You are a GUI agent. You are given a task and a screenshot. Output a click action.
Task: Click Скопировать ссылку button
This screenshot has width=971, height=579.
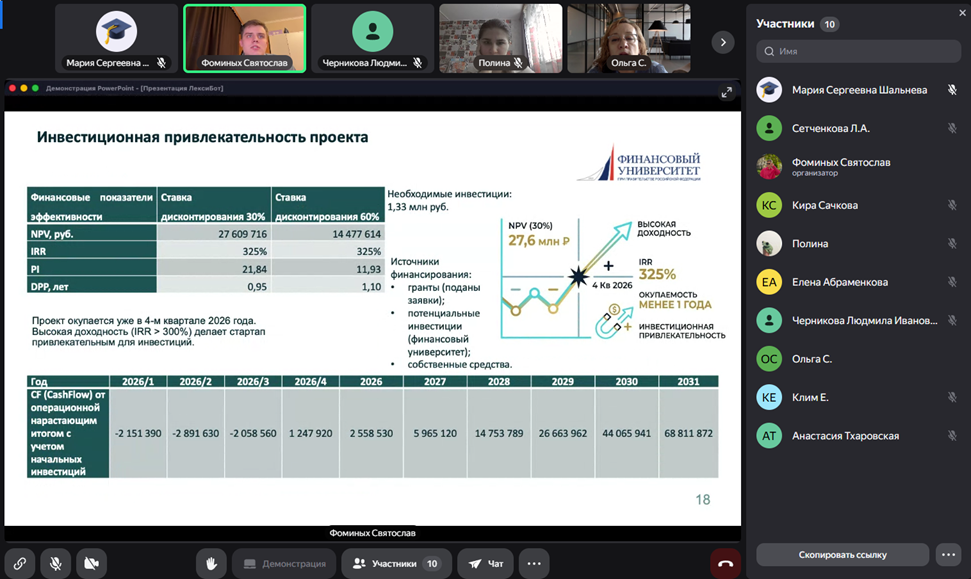coord(842,554)
